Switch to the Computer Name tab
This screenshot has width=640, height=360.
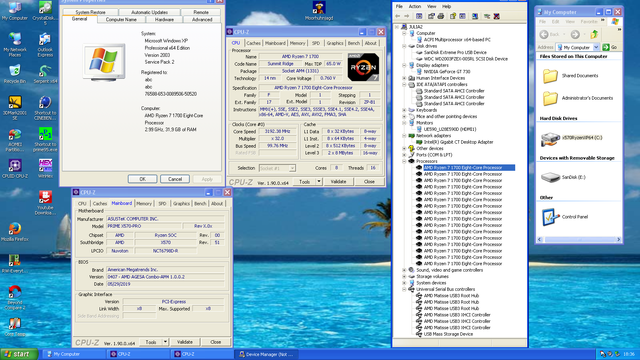tap(121, 20)
